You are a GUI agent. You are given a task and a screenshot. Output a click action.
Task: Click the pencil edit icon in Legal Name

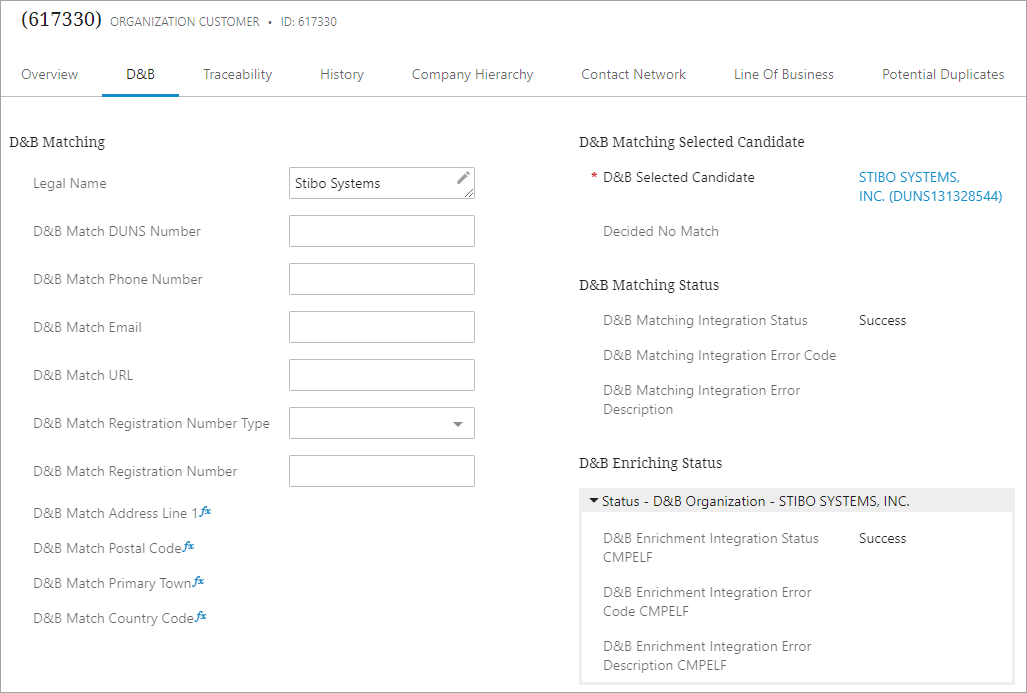[x=462, y=178]
